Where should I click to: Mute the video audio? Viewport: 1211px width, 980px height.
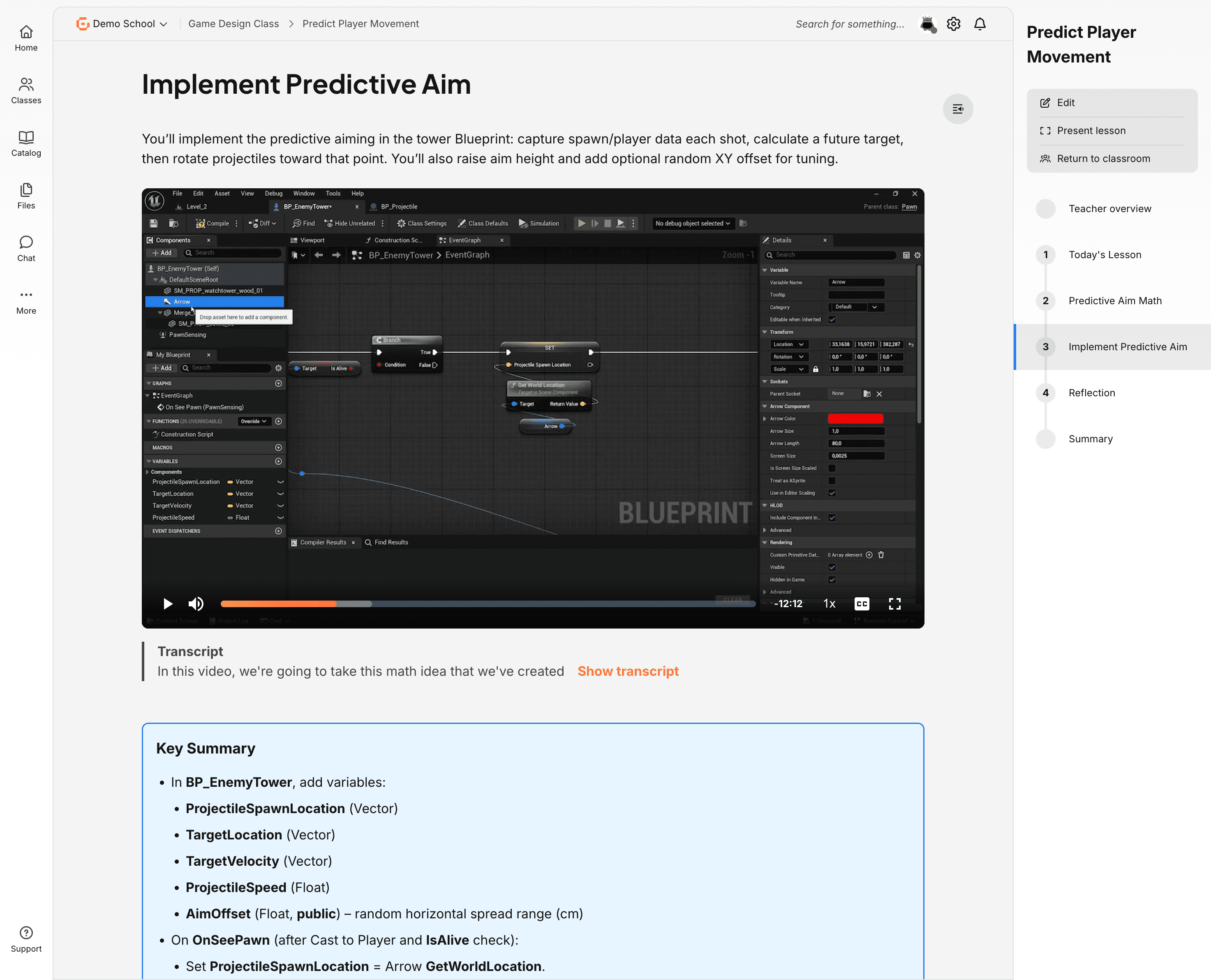point(196,603)
